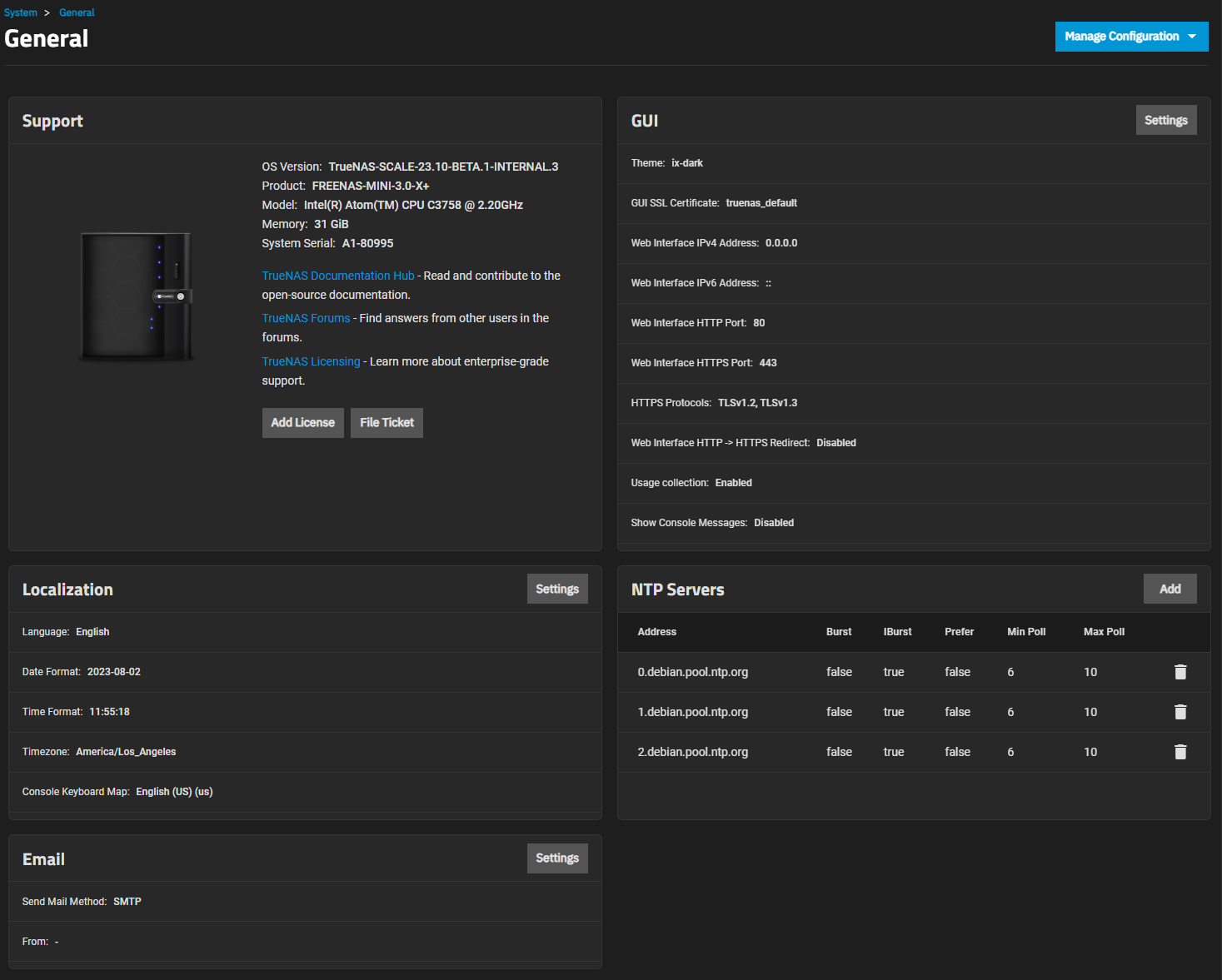Click the Max Poll column header
The height and width of the screenshot is (980, 1222).
tap(1103, 632)
